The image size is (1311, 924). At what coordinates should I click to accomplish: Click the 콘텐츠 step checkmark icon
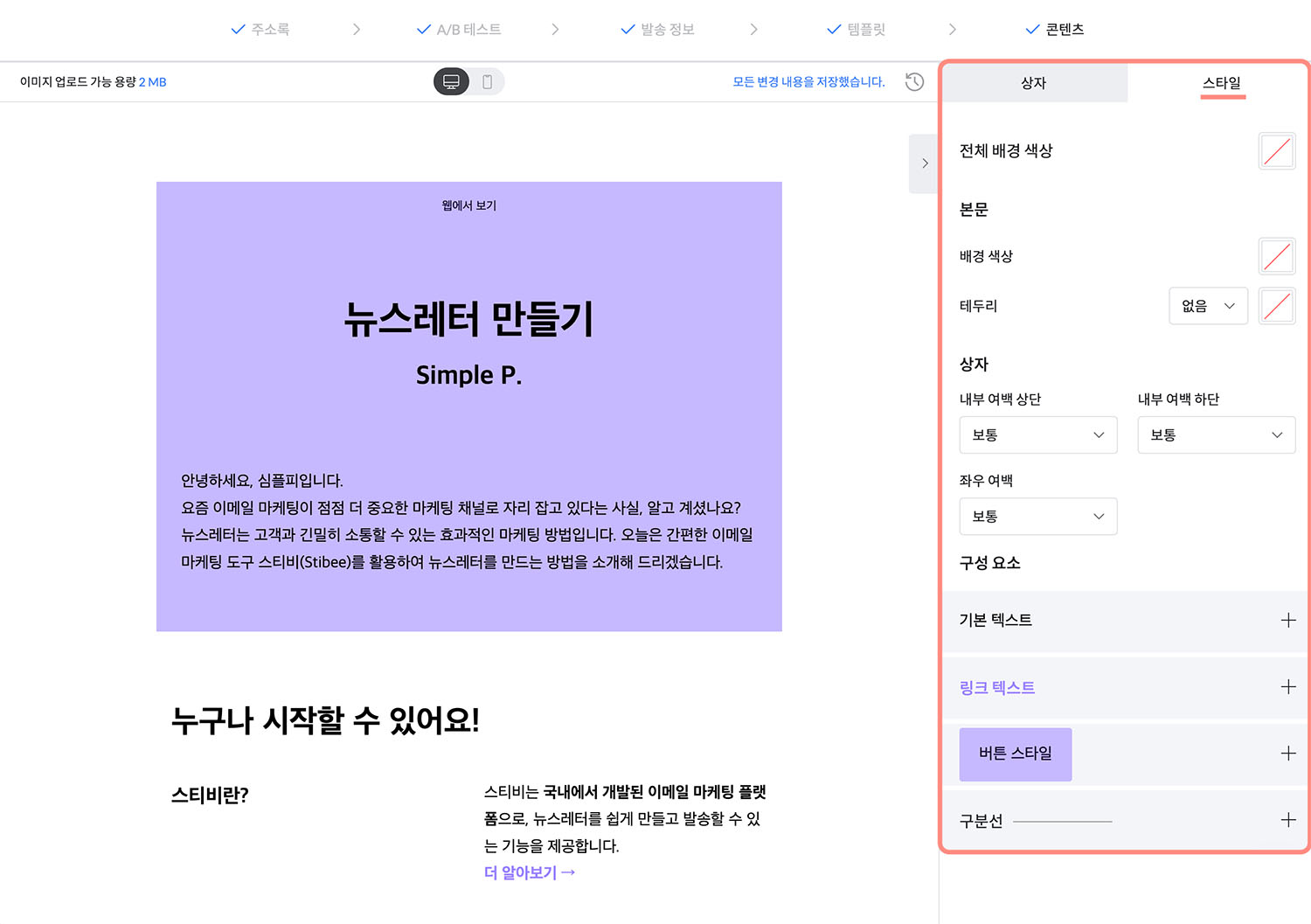(x=1032, y=29)
